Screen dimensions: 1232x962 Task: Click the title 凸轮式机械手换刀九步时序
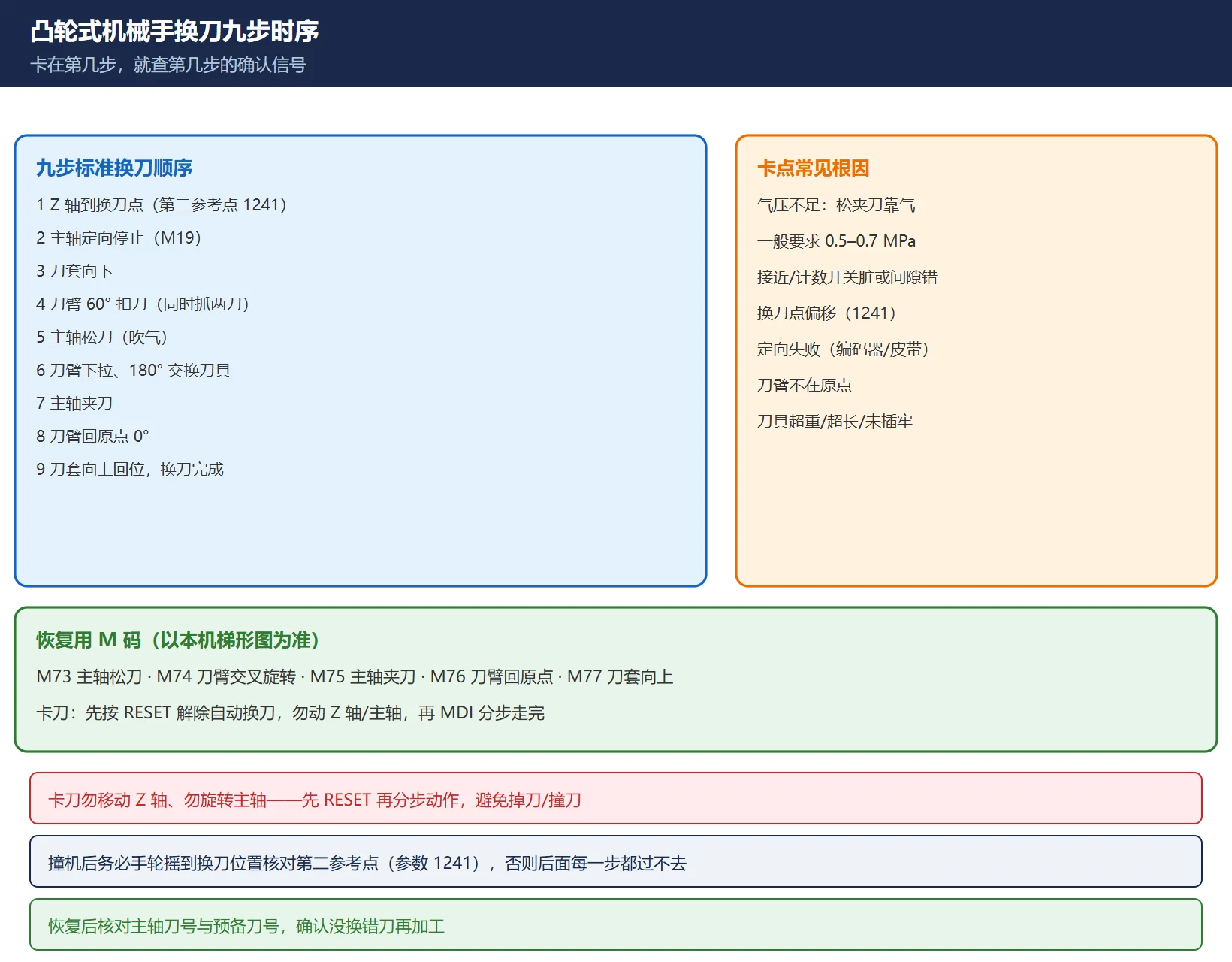pos(174,32)
